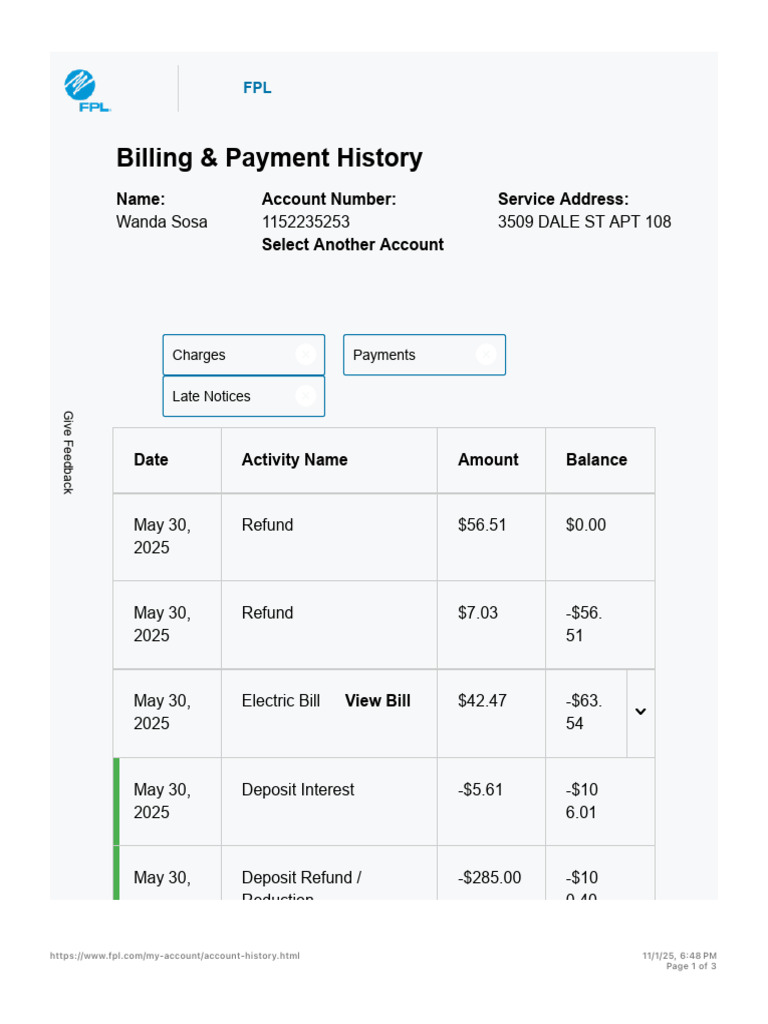Screen dimensions: 768x1024
Task: Select the -$63.54 balance cell
Action: 584,712
